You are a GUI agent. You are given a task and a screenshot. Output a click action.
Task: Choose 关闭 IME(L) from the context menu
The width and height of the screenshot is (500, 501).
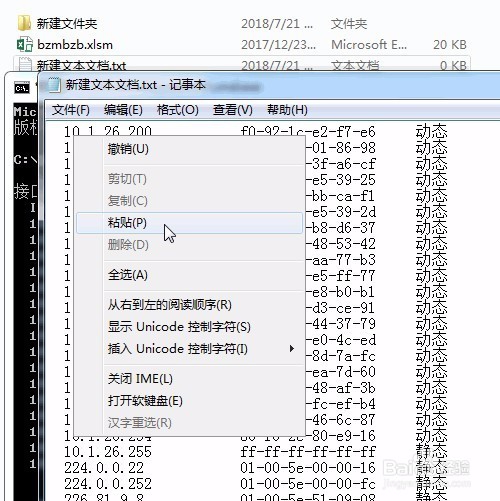click(x=189, y=379)
